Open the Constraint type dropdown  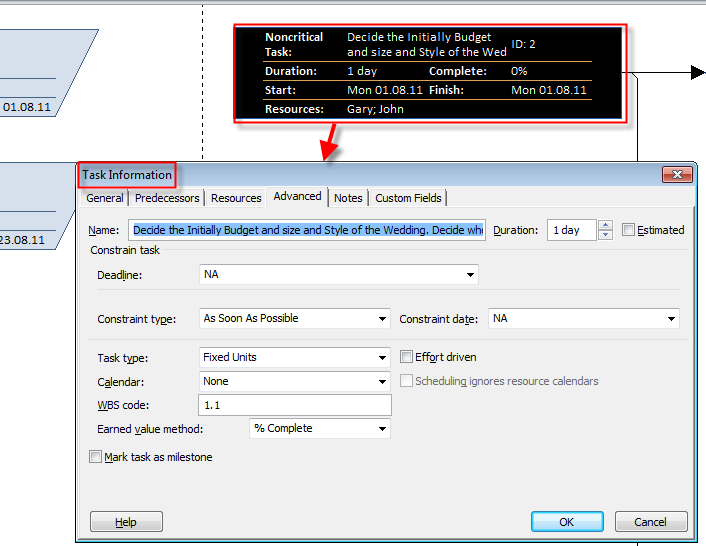coord(382,319)
